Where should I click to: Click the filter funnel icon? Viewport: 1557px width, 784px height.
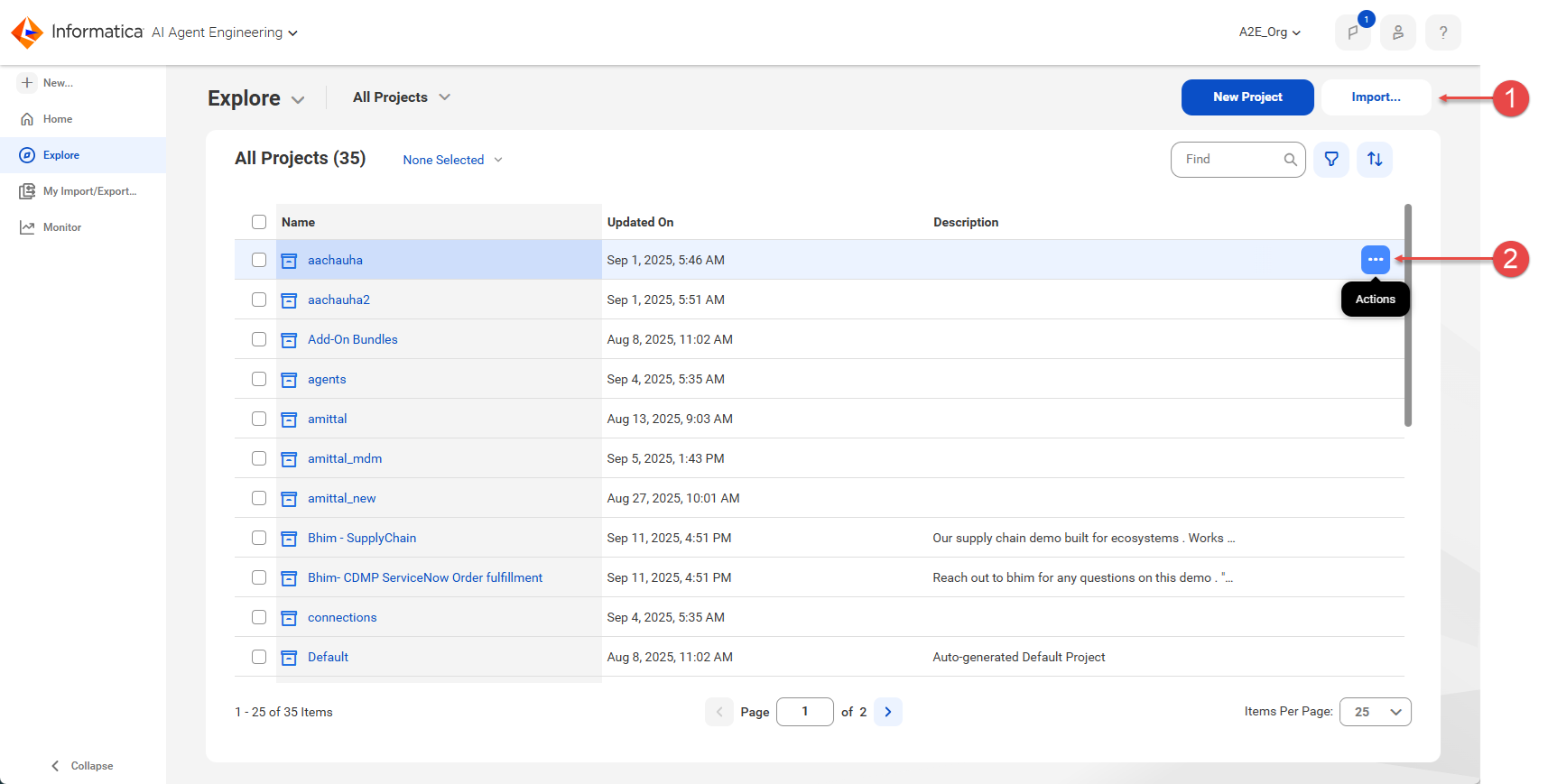[1331, 160]
